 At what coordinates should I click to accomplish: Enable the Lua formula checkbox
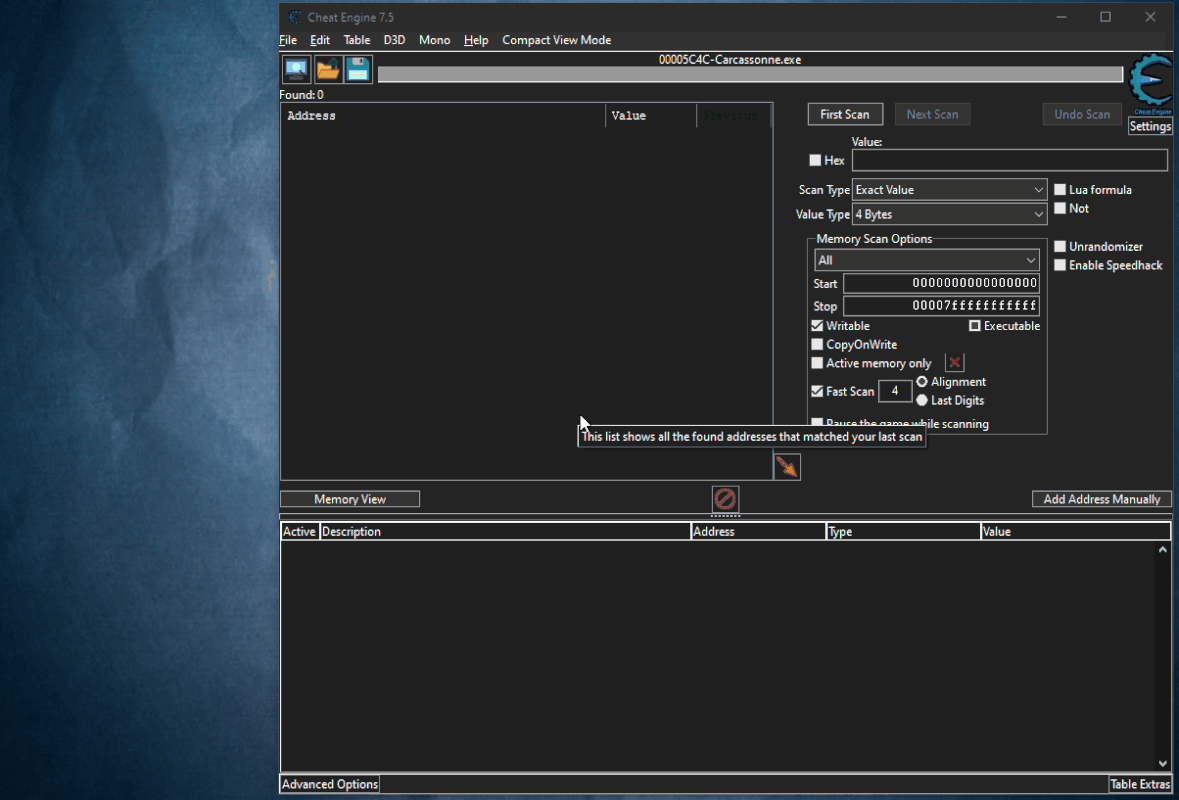1060,189
